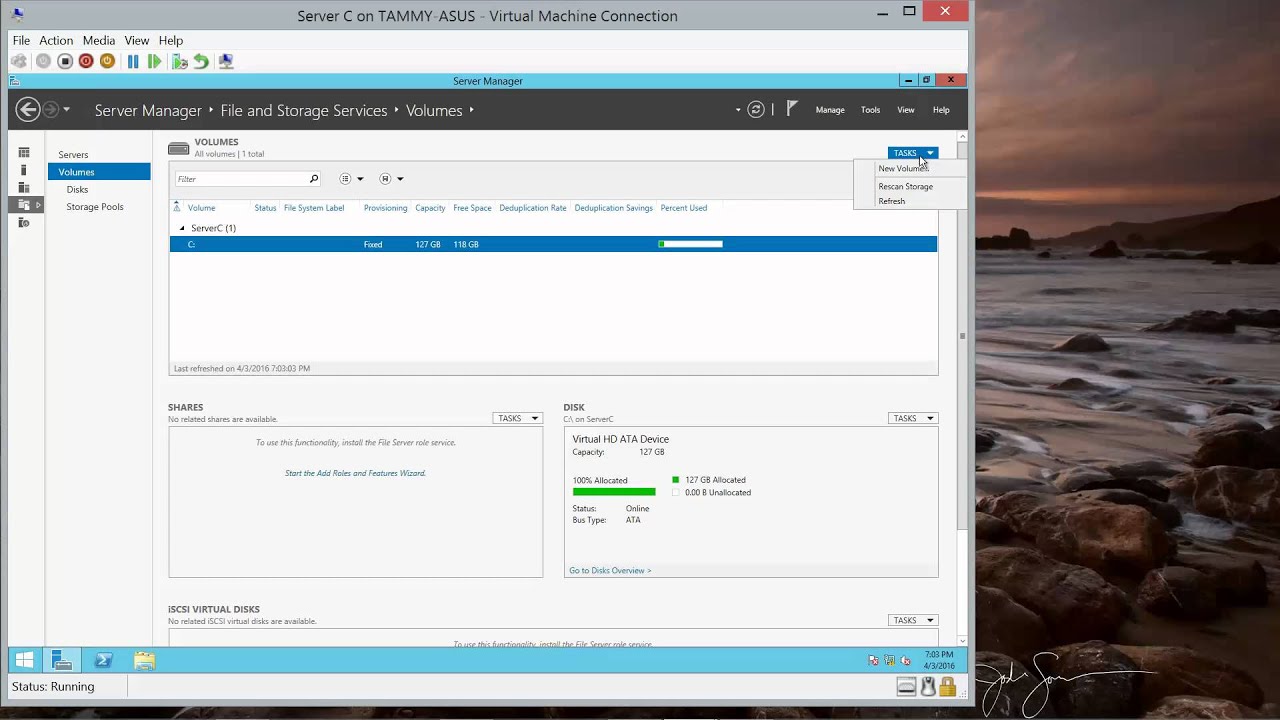This screenshot has height=720, width=1280.
Task: Collapse the ServerC (1) group
Action: pyautogui.click(x=182, y=228)
